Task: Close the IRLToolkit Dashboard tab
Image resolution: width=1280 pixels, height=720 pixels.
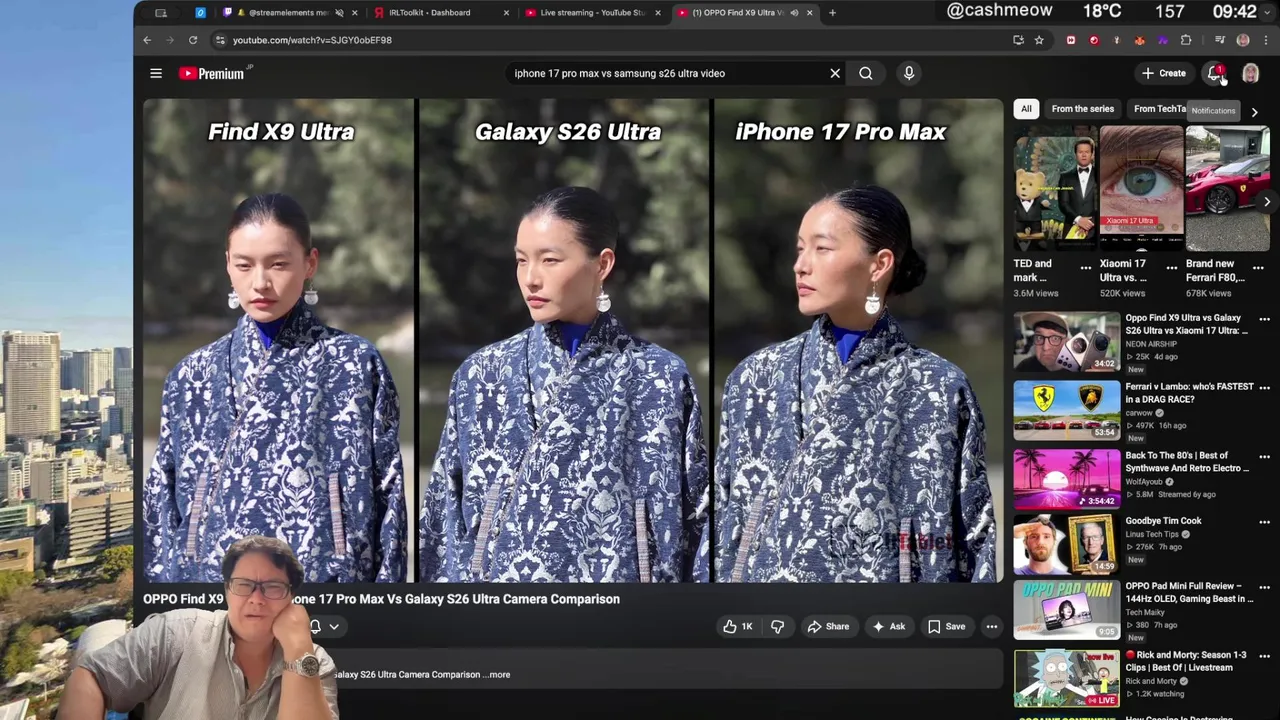Action: tap(506, 13)
